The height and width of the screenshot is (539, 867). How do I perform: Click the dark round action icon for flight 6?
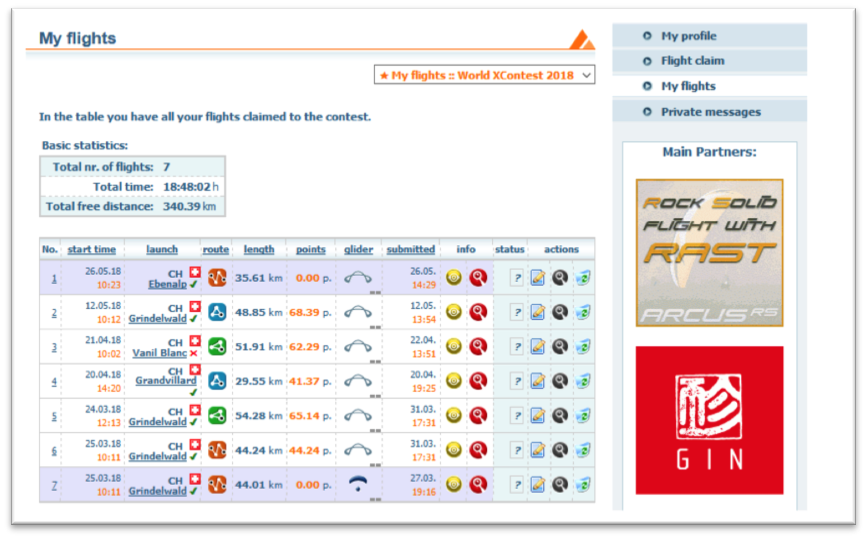(x=560, y=449)
